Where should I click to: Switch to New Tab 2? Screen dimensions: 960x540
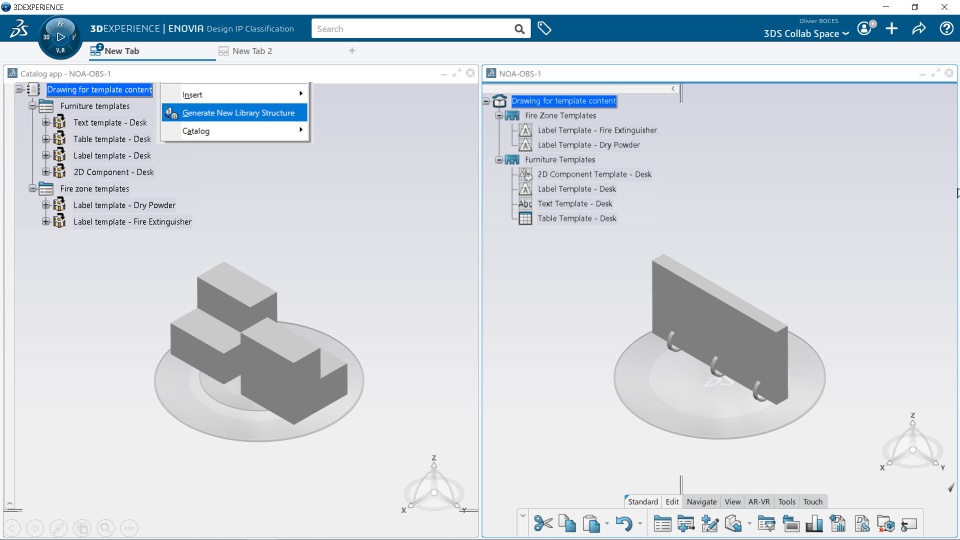[x=252, y=51]
